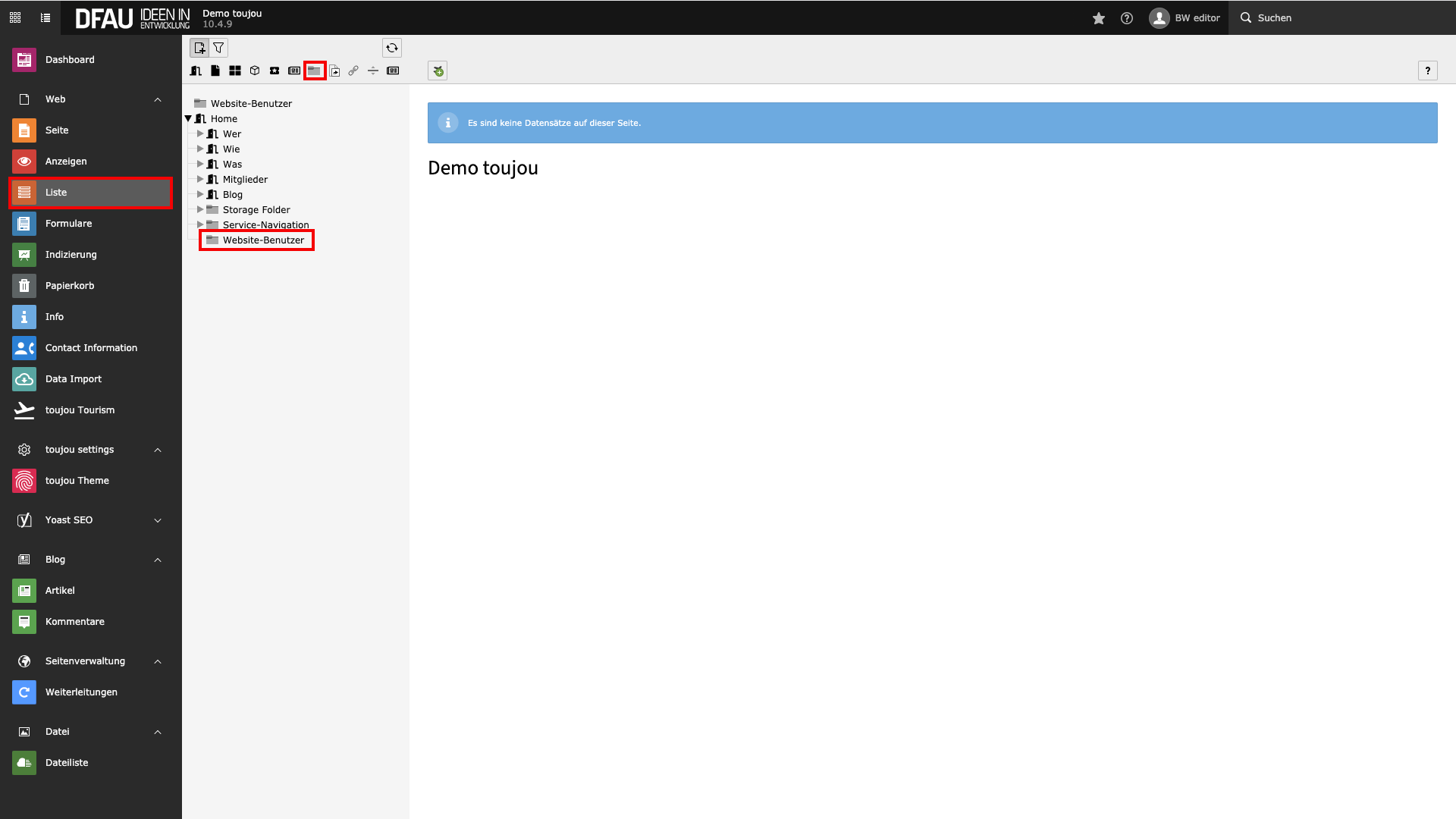Select the external link page type icon
The width and height of the screenshot is (1456, 819).
pyautogui.click(x=353, y=71)
